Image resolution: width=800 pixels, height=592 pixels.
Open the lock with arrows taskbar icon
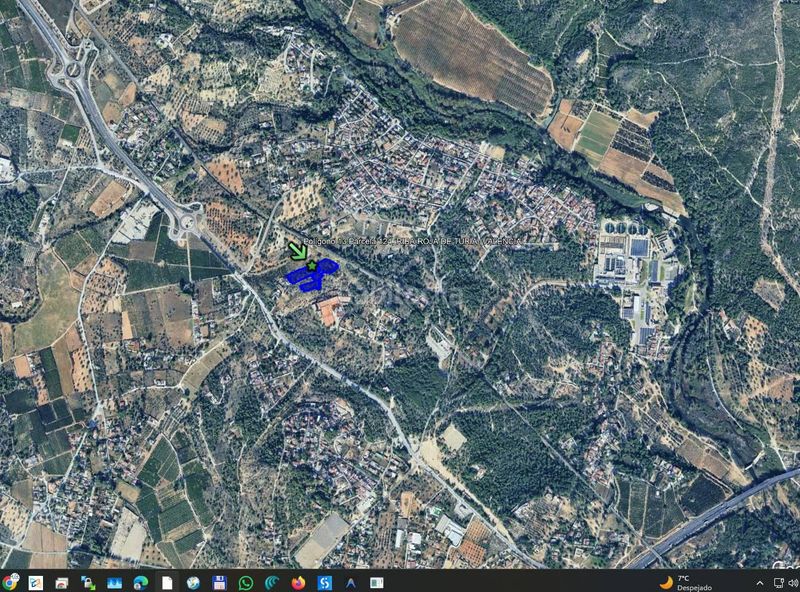tap(88, 582)
